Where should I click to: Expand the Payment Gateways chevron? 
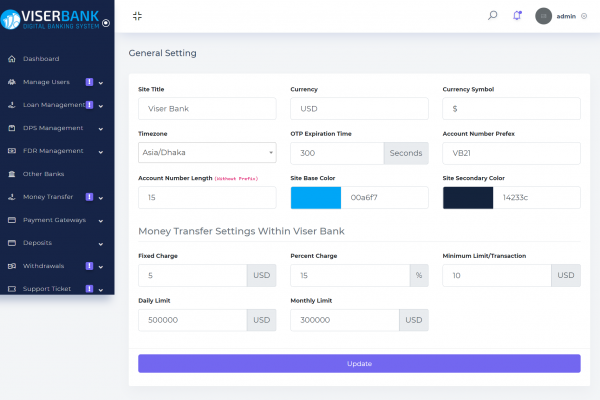click(x=101, y=221)
